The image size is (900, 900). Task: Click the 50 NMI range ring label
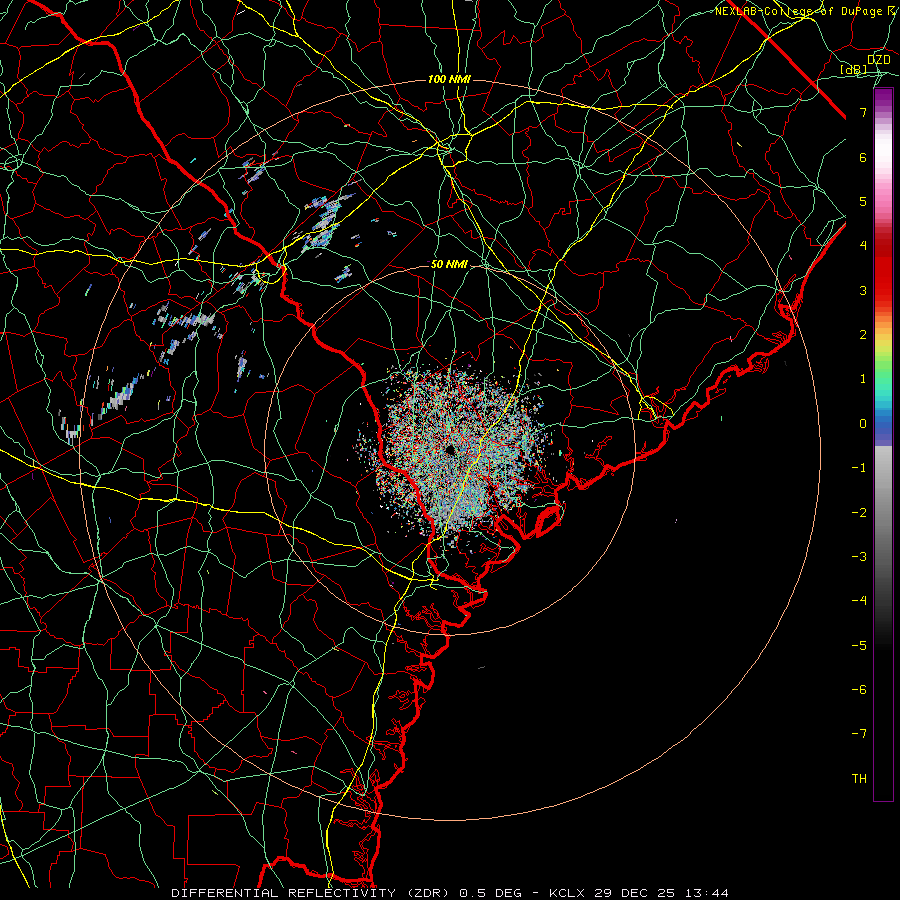[449, 264]
